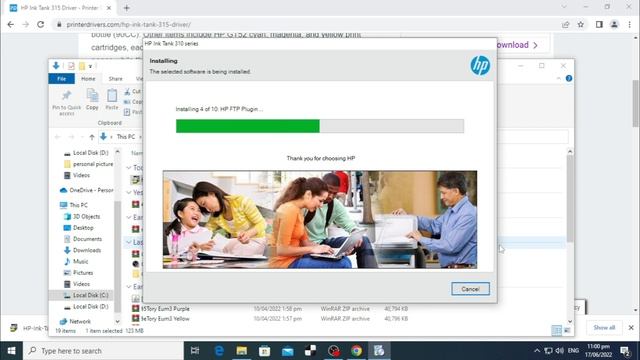The height and width of the screenshot is (360, 640).
Task: Open the Windows Start menu
Action: (11, 351)
